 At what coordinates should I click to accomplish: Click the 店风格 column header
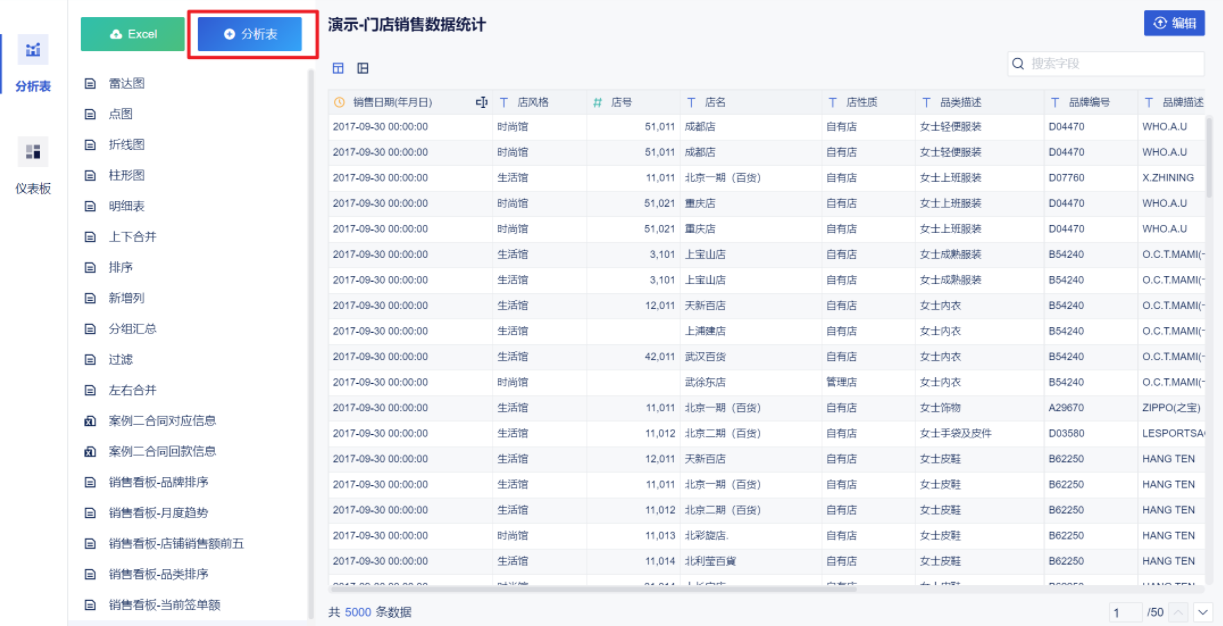539,102
